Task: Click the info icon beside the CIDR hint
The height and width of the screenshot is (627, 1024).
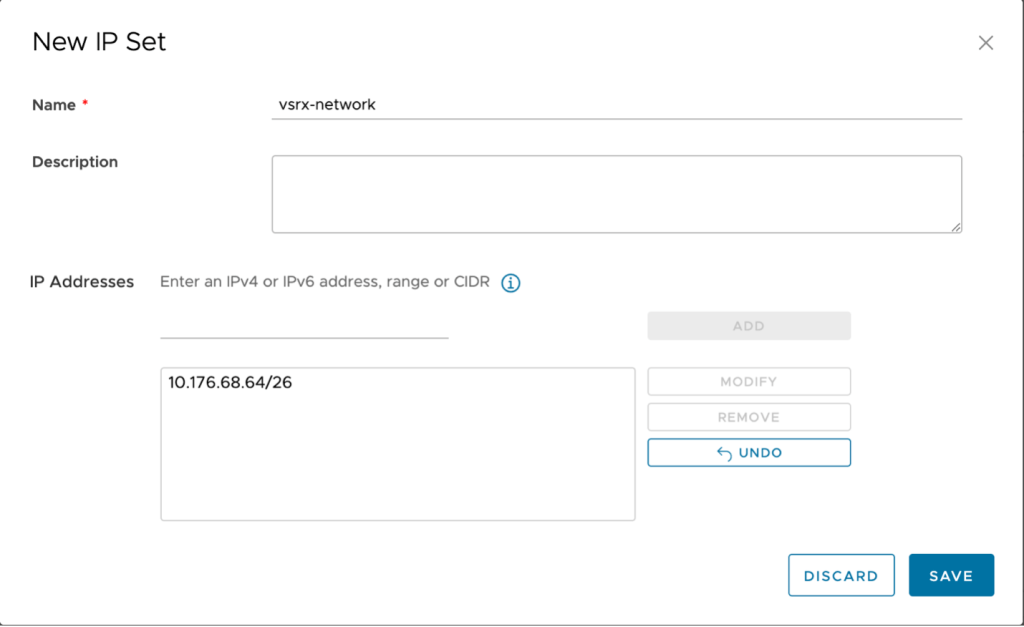Action: tap(510, 283)
